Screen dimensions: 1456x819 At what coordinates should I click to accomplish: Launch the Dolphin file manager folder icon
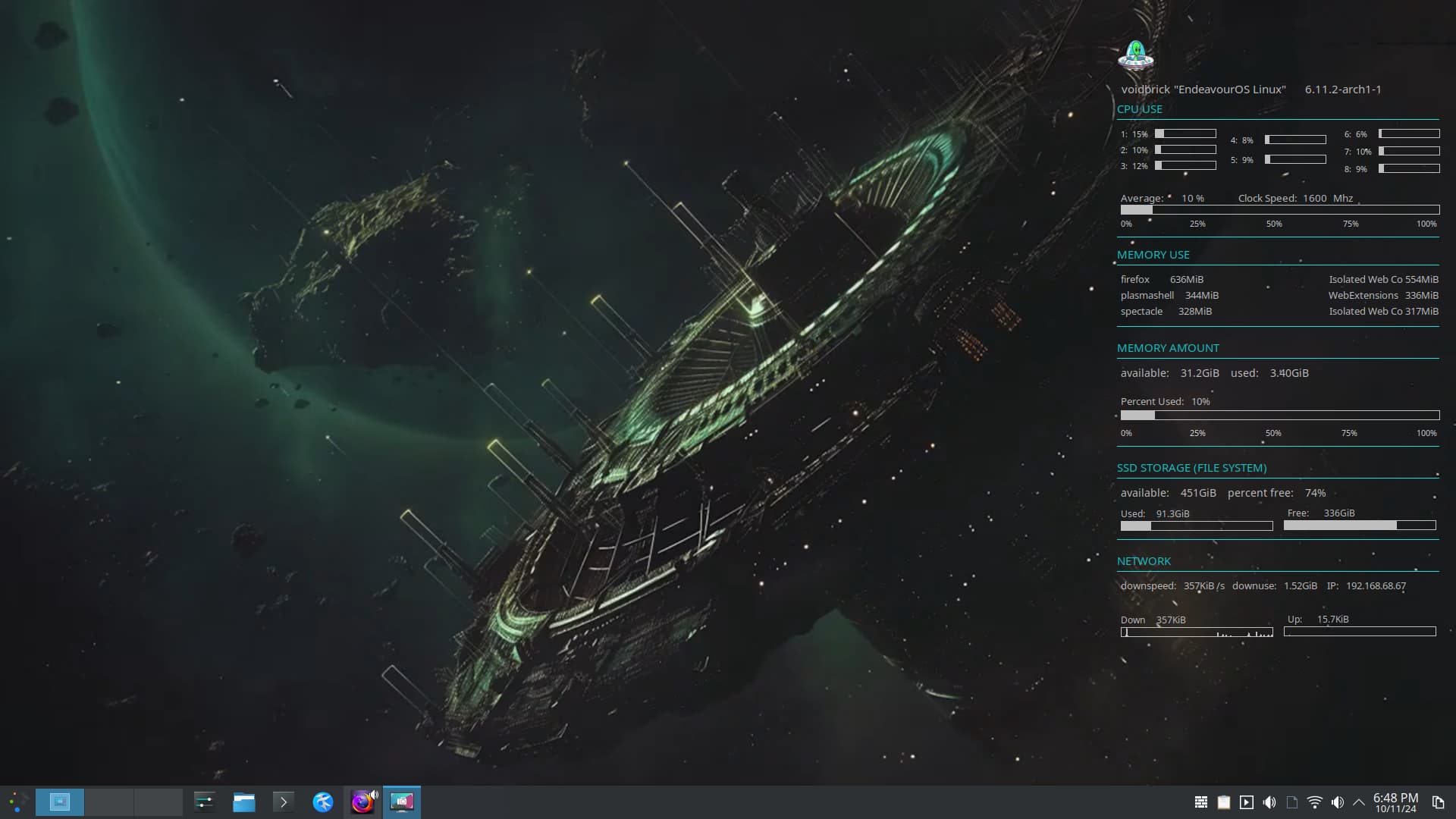pyautogui.click(x=243, y=802)
